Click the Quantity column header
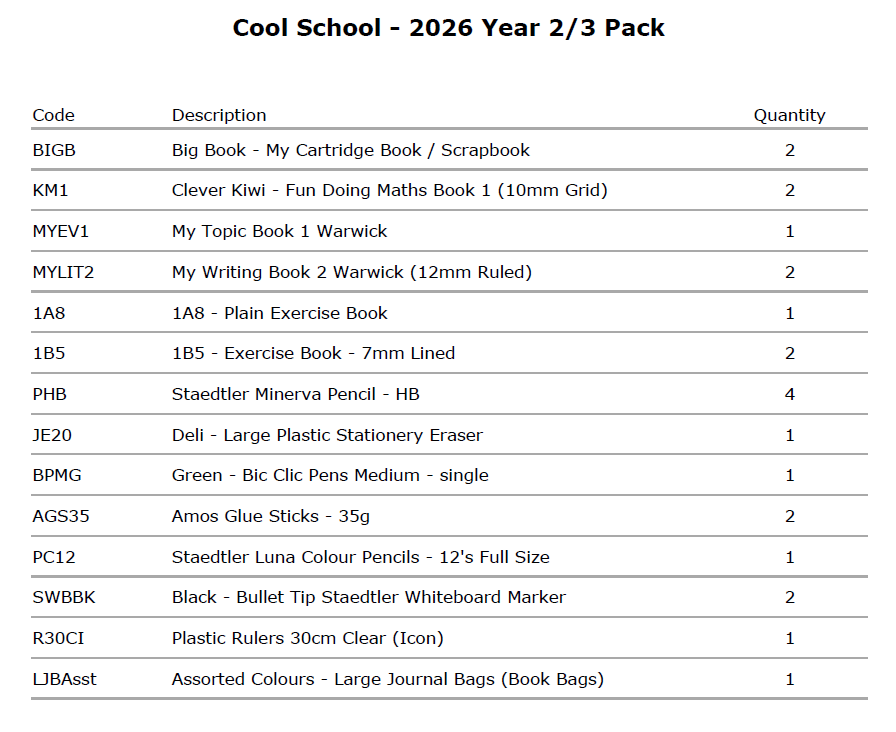 (x=789, y=115)
